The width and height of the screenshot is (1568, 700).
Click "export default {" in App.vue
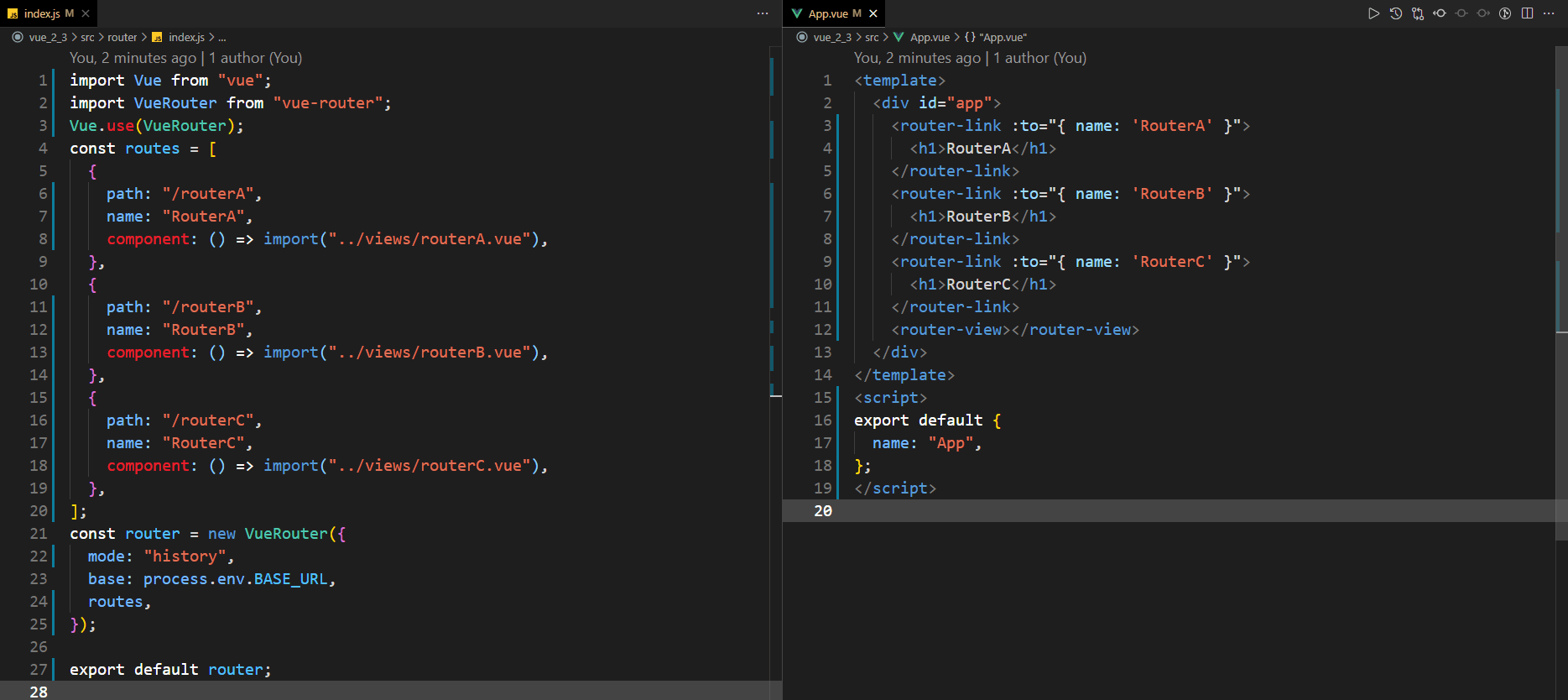pyautogui.click(x=927, y=421)
